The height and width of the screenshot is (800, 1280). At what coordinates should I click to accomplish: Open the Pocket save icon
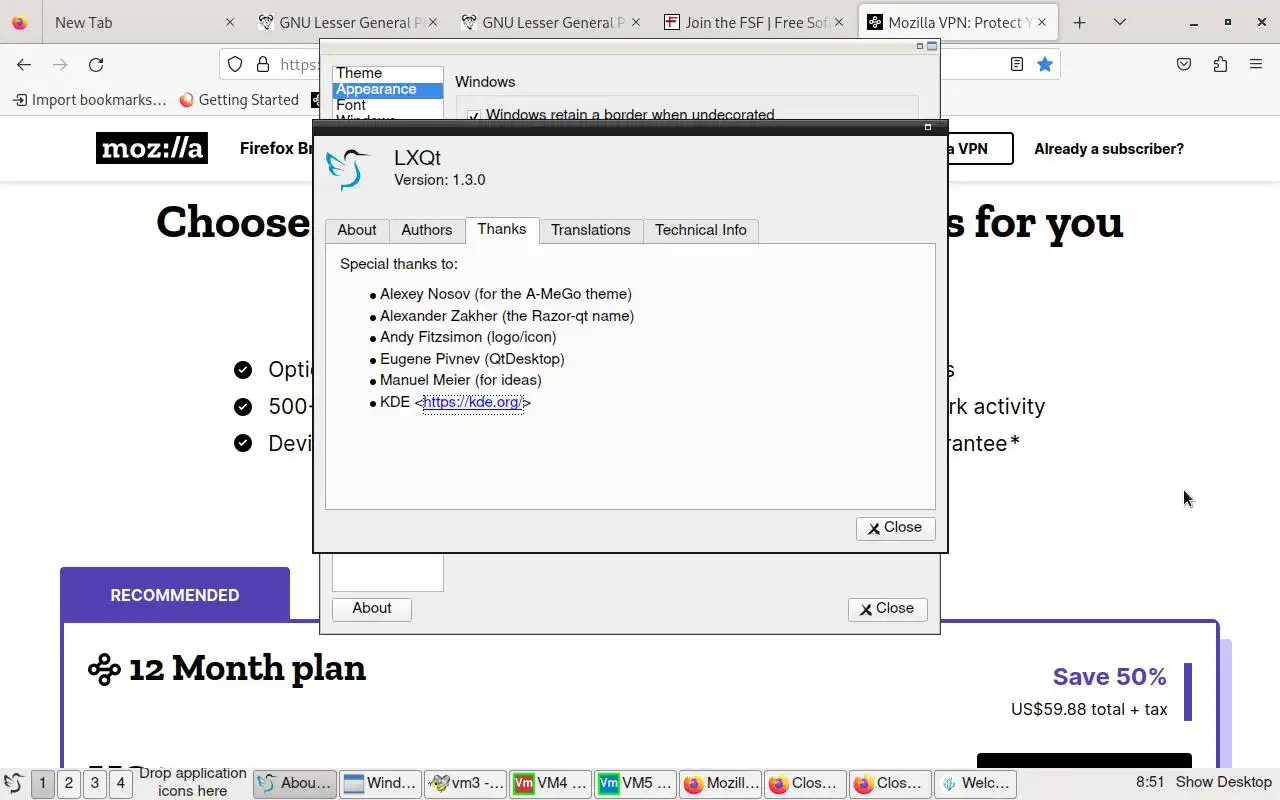pyautogui.click(x=1184, y=64)
